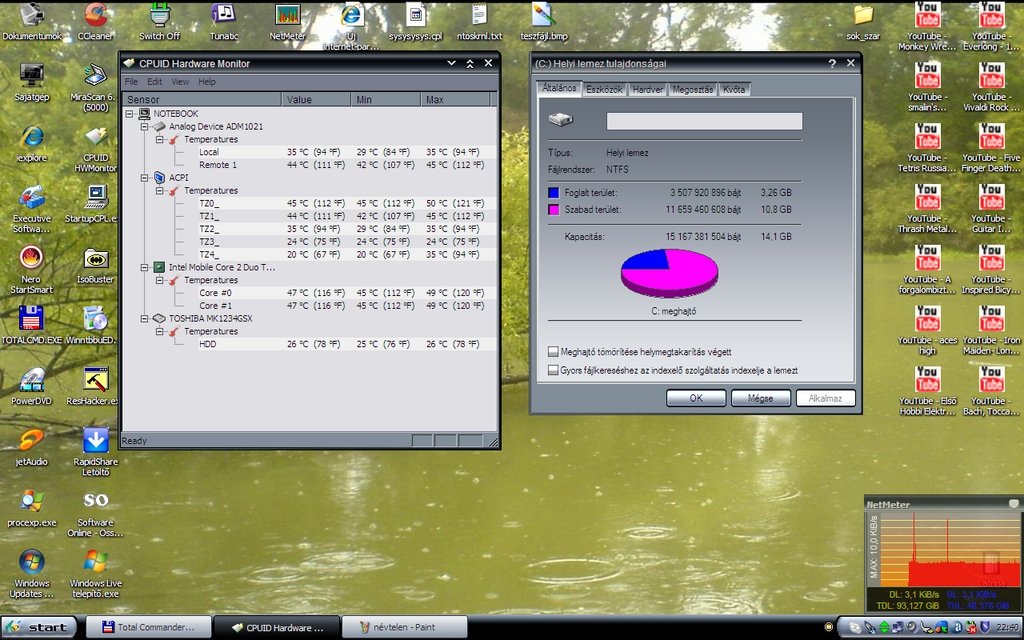The height and width of the screenshot is (640, 1024).
Task: Launch IsoBuster from the desktop
Action: coord(95,264)
